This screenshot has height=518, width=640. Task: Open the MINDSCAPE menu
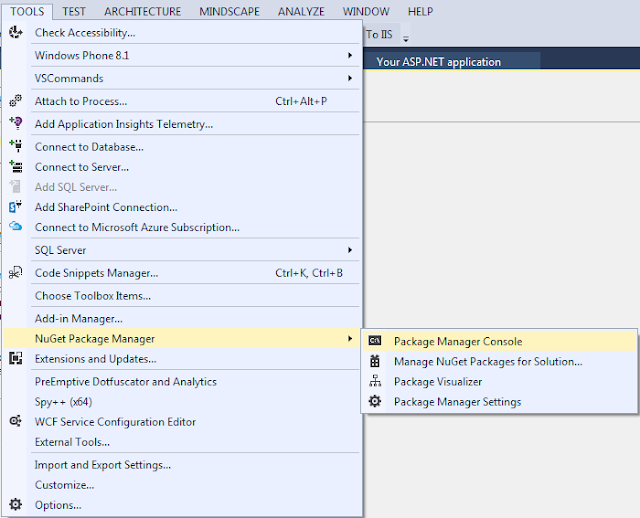pos(229,11)
